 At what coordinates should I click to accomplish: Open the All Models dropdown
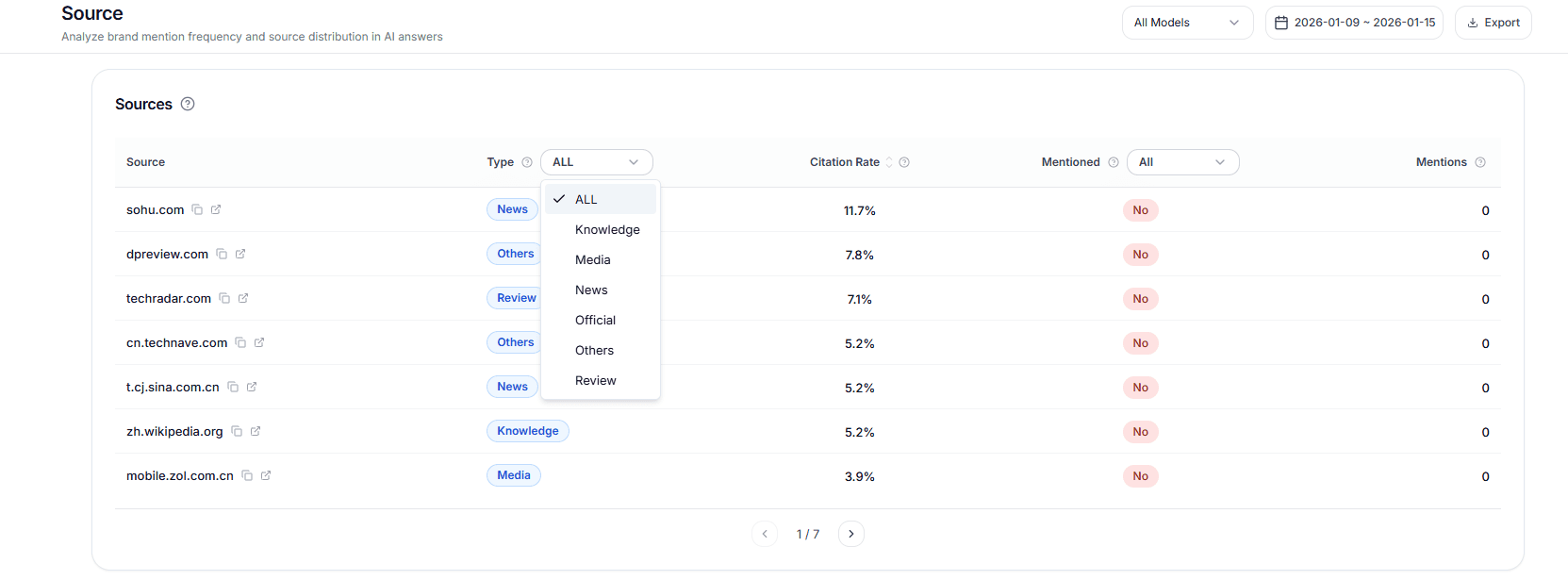(x=1186, y=23)
